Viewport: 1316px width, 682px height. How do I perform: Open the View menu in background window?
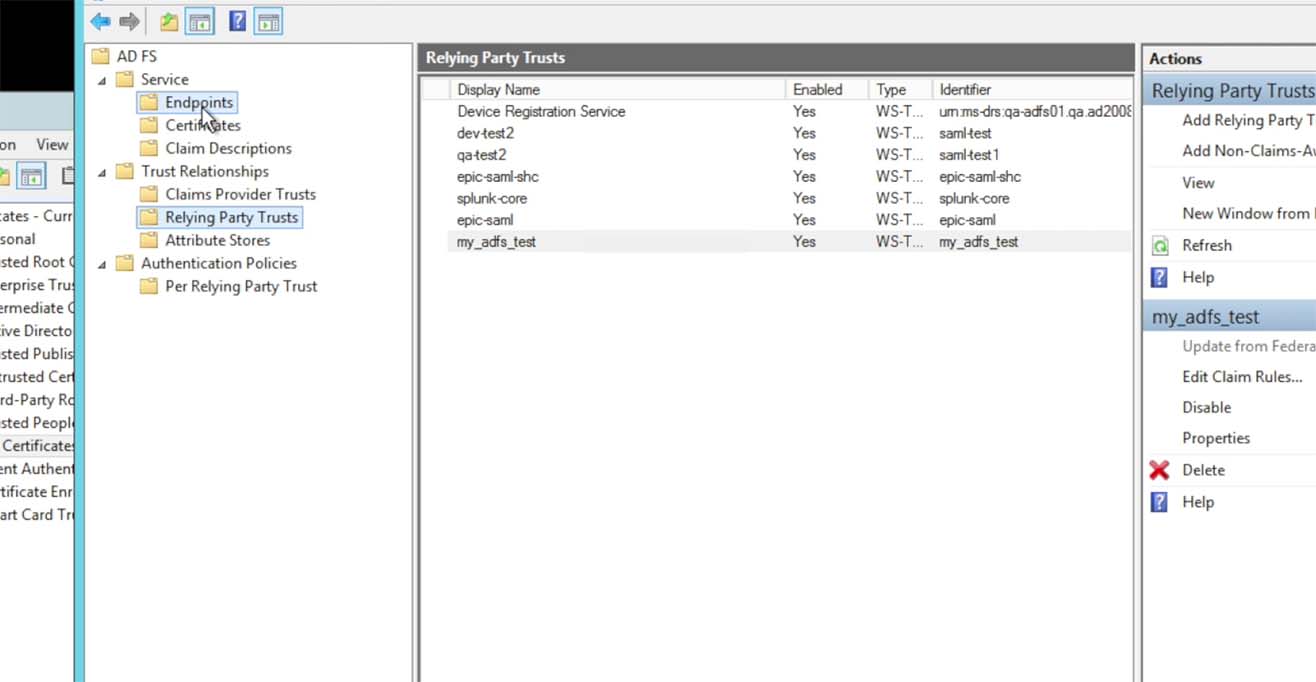tap(52, 145)
